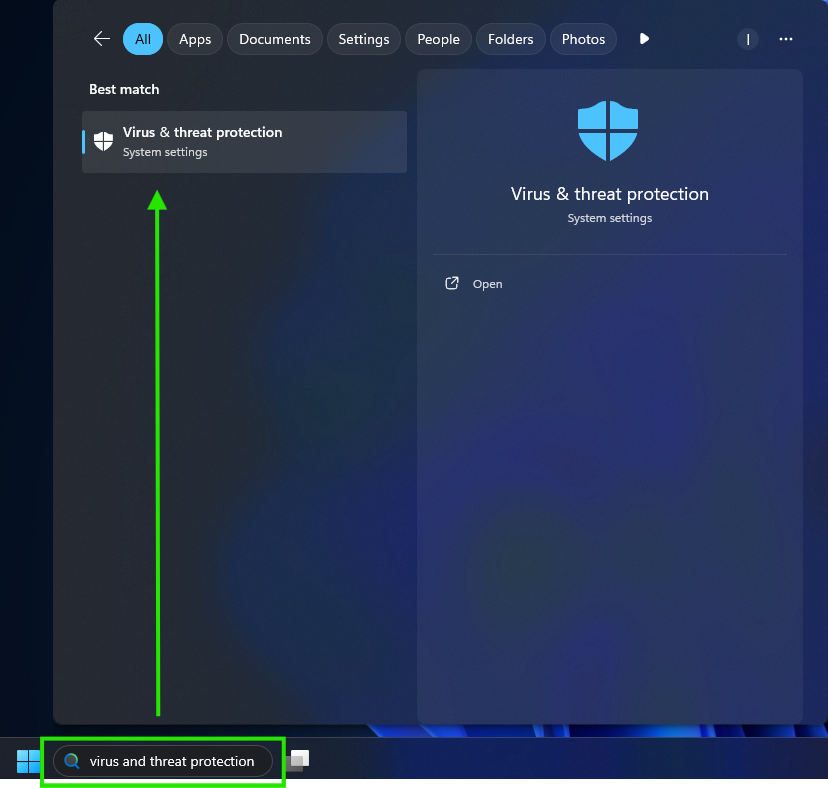Click the large blue shield icon

pos(608,130)
